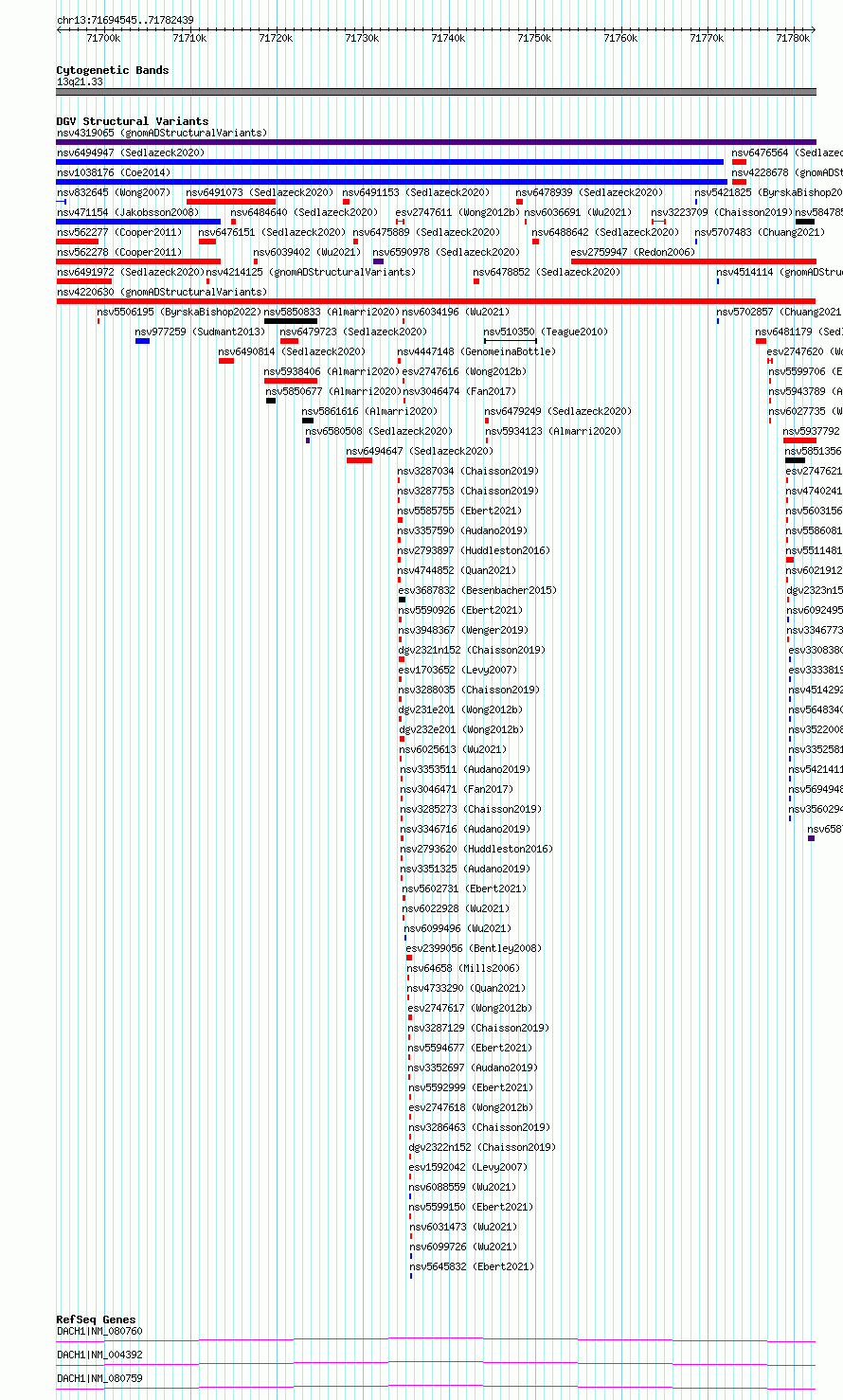This screenshot has height=1400, width=843.
Task: Select nsv6491073 (Sedlazeck2020) label
Action: point(260,192)
